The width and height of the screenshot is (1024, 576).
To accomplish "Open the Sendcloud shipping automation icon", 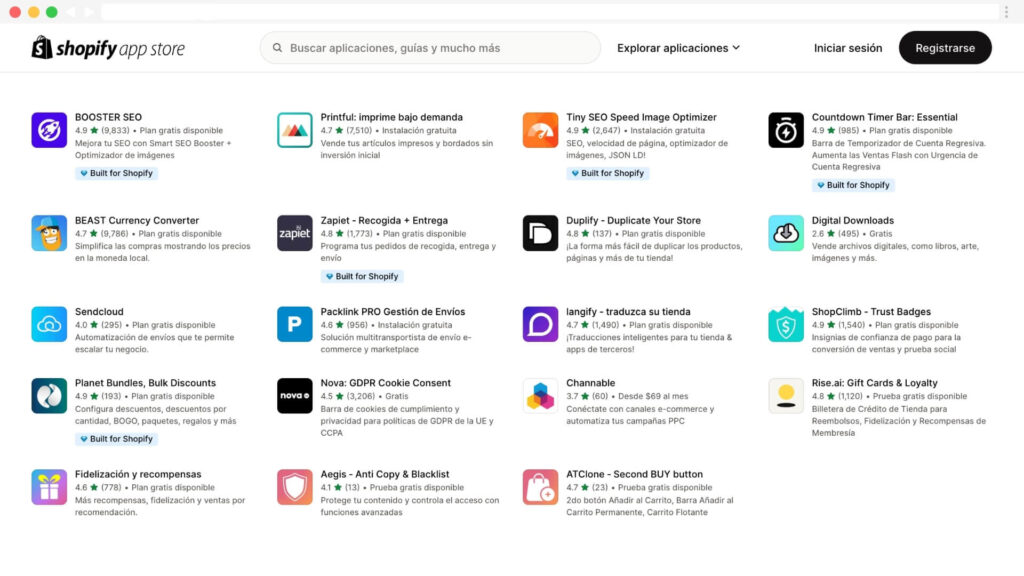I will coord(48,322).
